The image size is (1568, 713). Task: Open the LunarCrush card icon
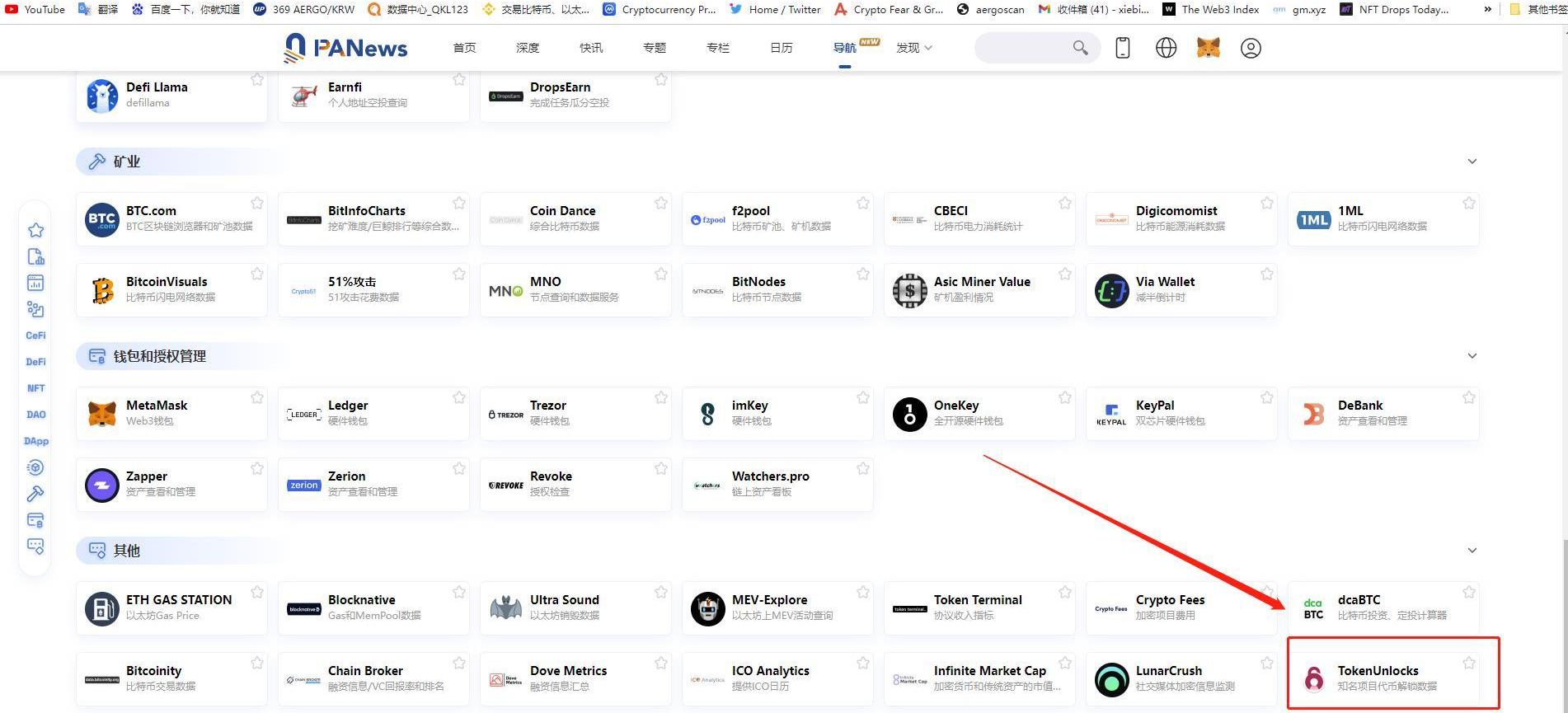1112,679
